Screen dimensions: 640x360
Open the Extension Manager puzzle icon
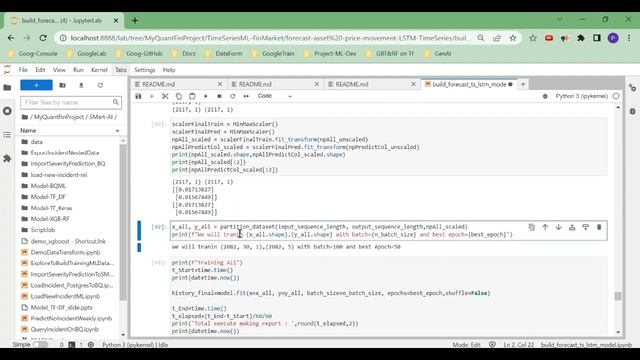point(7,158)
